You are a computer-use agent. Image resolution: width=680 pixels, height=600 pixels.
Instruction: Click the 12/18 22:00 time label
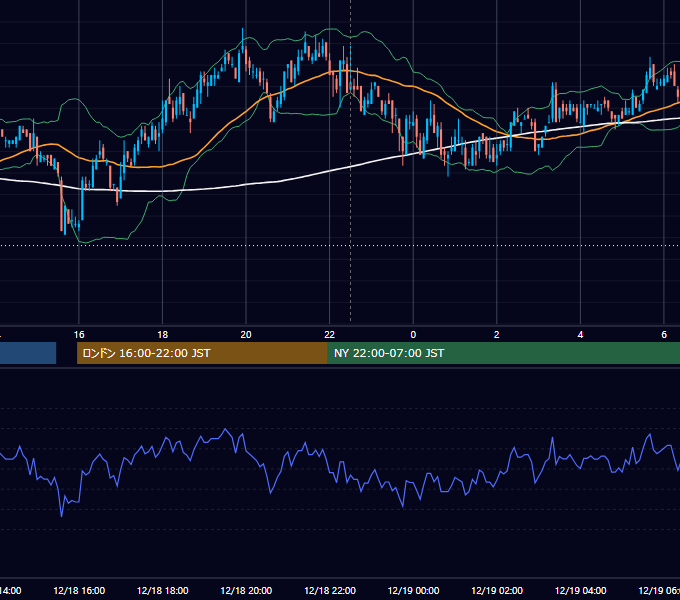(330, 590)
